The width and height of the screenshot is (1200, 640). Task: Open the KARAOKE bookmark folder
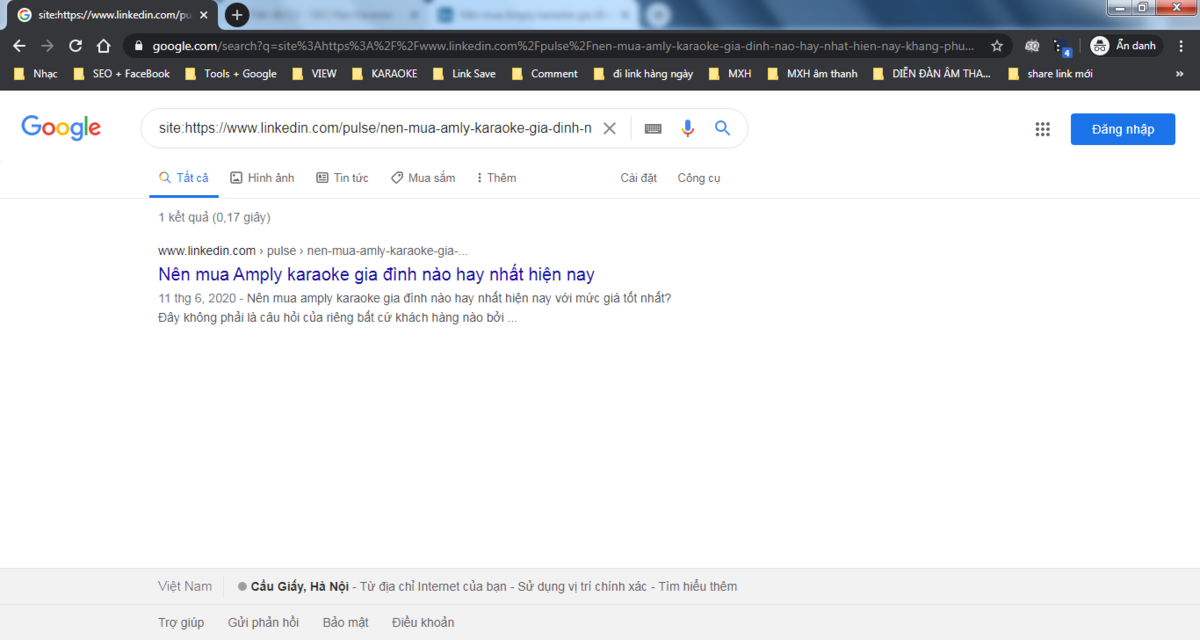click(385, 74)
